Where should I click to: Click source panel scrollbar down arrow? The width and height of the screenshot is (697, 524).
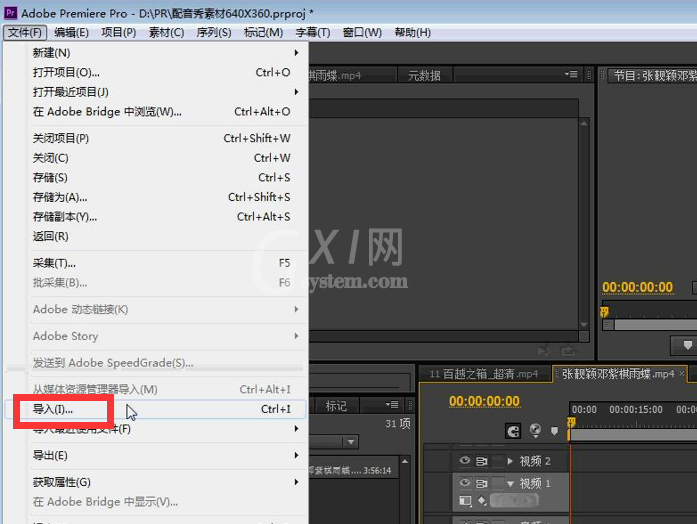click(584, 324)
